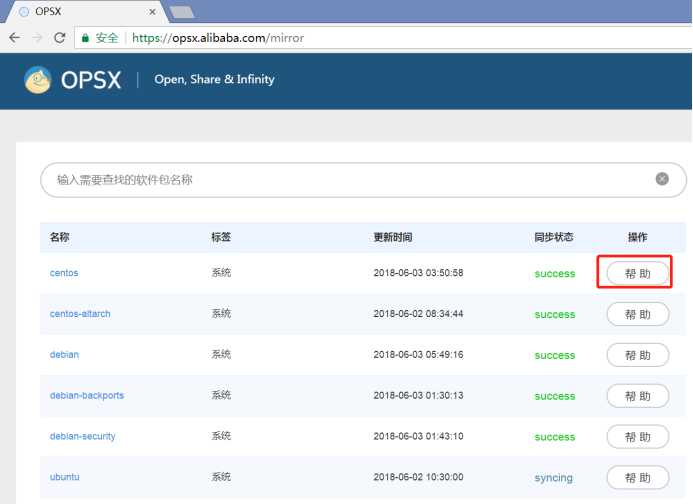Click the 系统 tag in debian-backports row
Image resolution: width=693 pixels, height=504 pixels.
point(221,395)
